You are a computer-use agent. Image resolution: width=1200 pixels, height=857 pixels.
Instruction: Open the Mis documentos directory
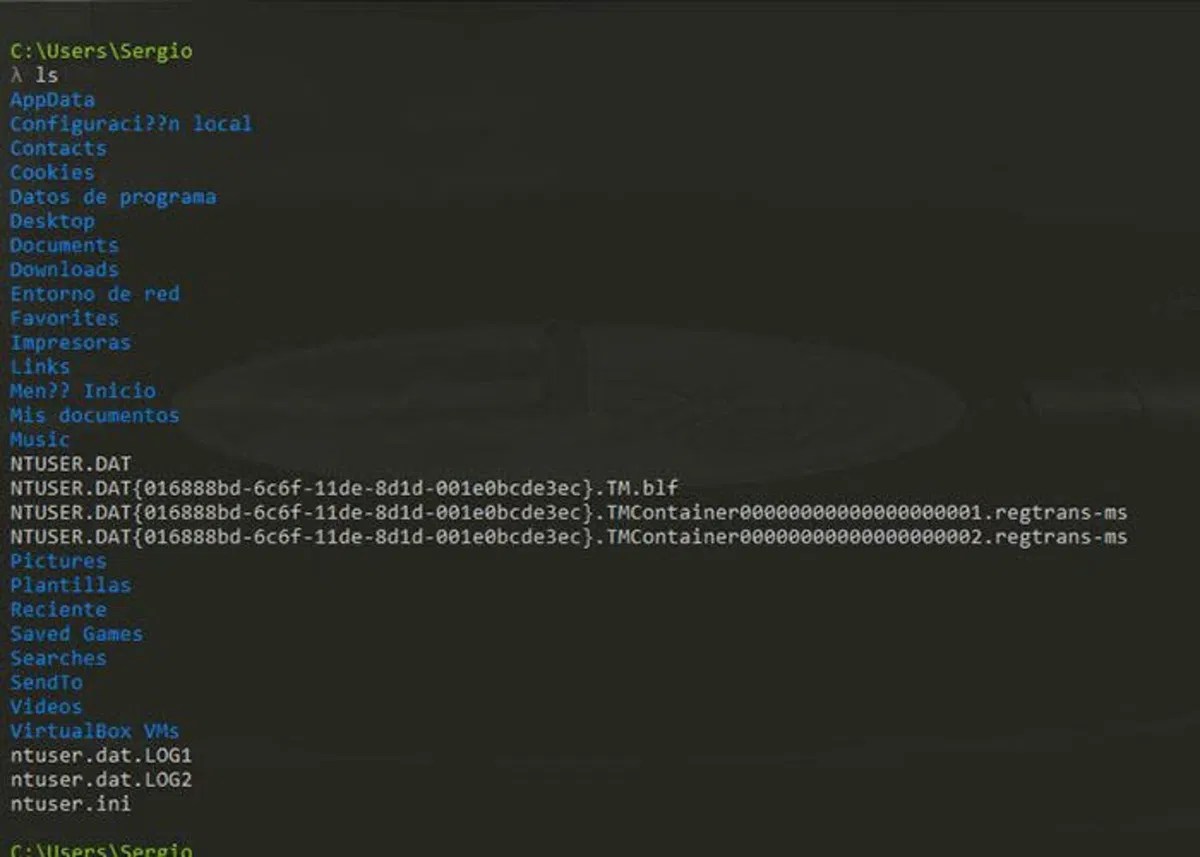point(94,415)
